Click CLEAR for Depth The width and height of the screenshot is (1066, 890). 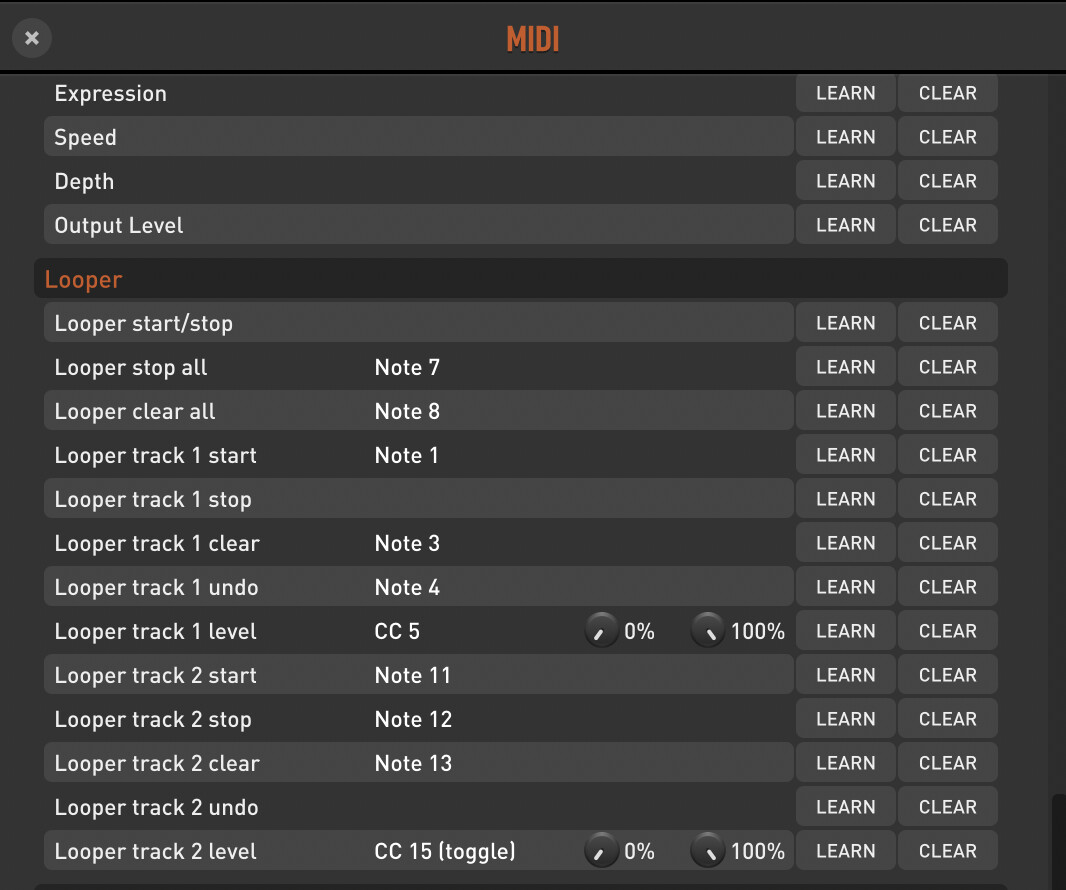point(948,181)
